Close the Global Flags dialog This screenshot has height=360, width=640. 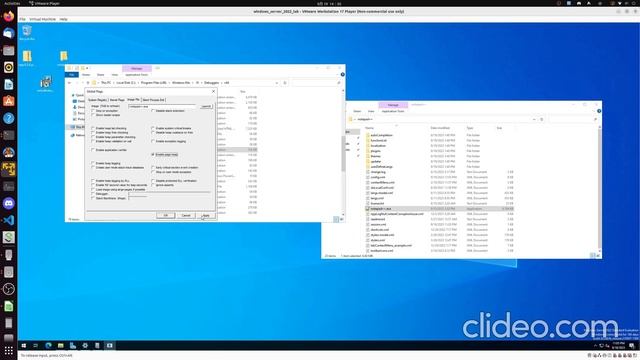pyautogui.click(x=213, y=91)
